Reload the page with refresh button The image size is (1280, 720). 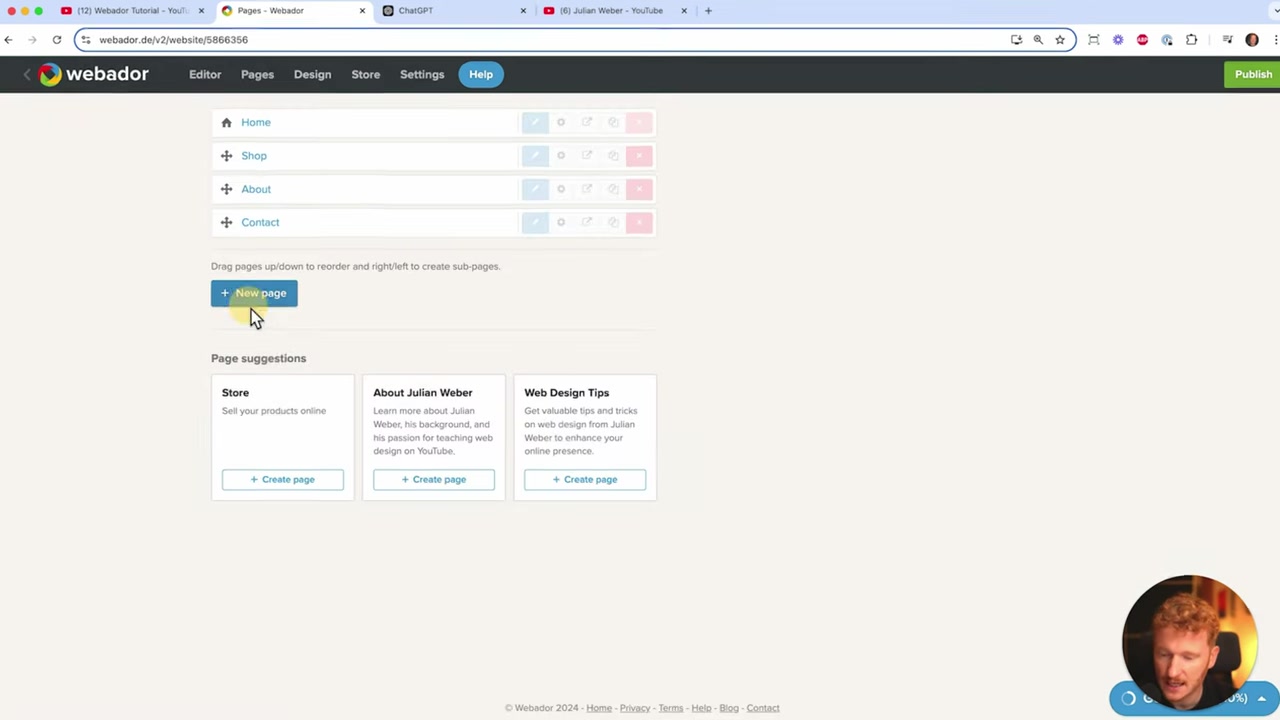coord(57,40)
